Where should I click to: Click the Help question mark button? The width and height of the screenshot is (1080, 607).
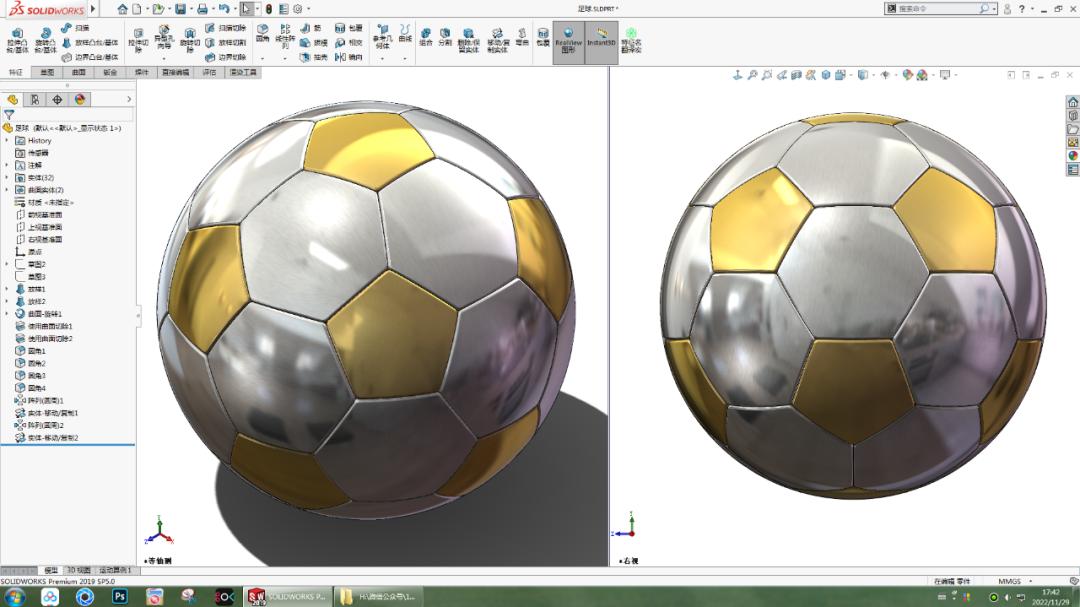[x=1022, y=8]
